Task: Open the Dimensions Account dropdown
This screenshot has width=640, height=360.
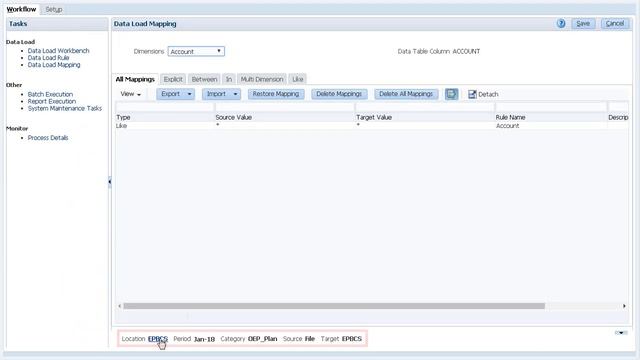Action: click(196, 51)
